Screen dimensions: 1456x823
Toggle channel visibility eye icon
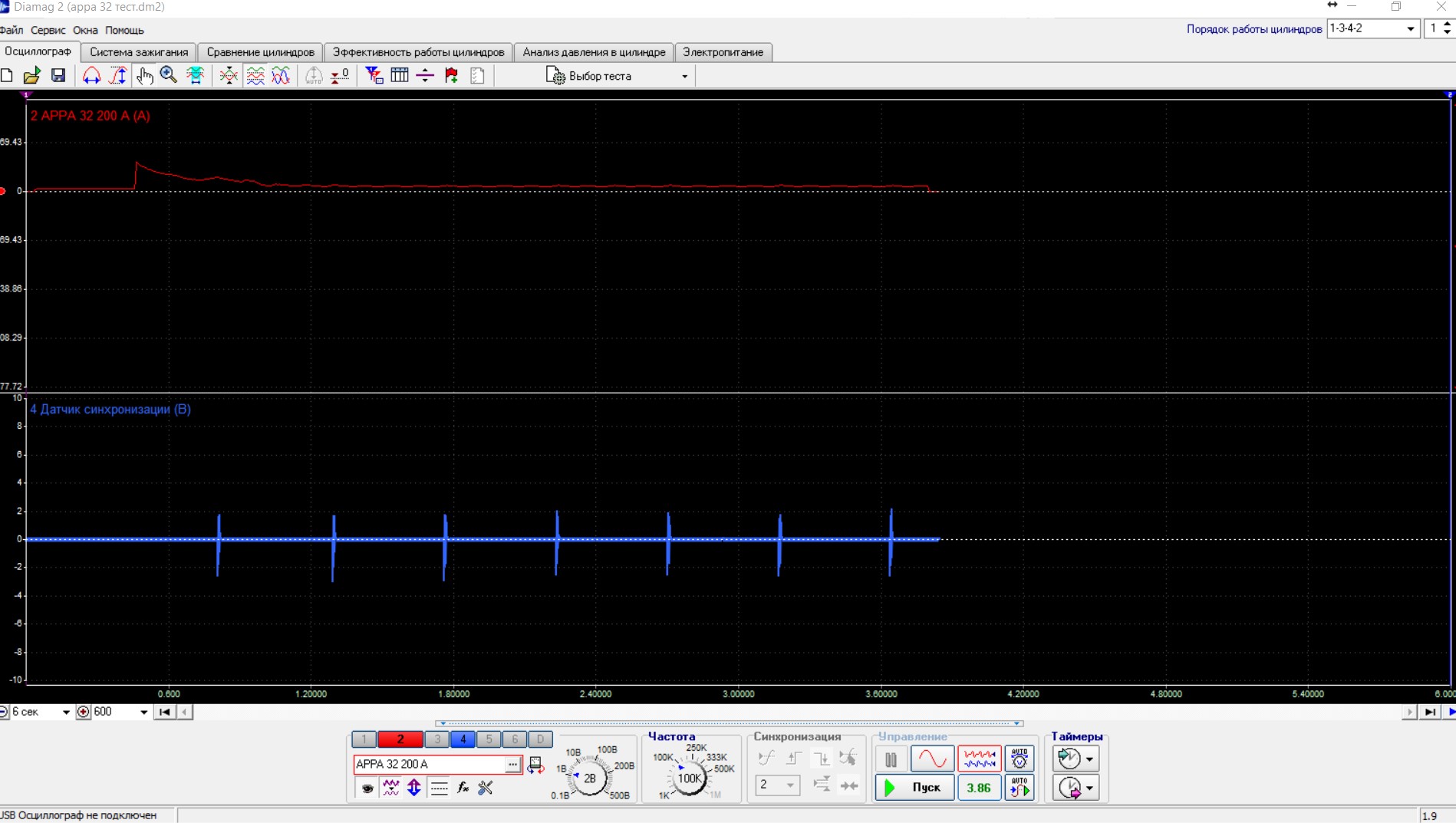tap(368, 788)
